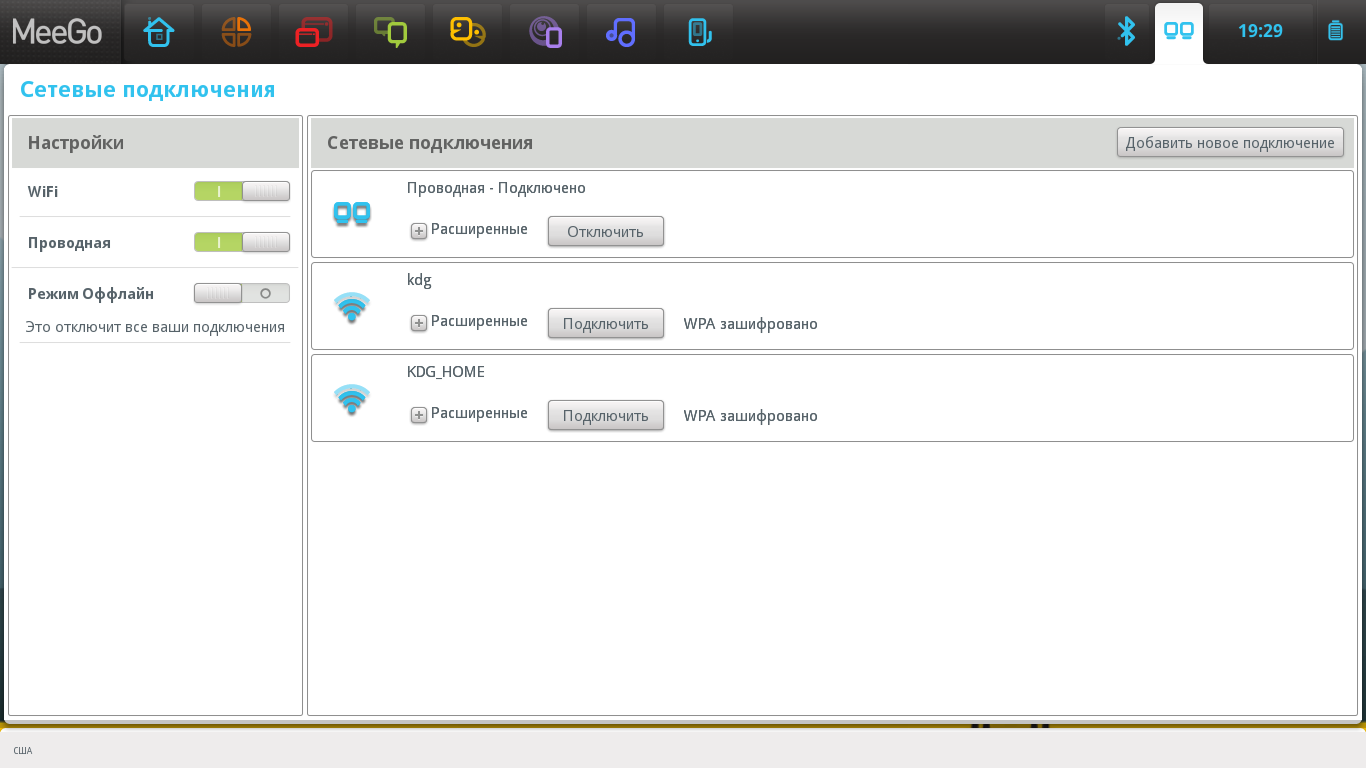This screenshot has height=768, width=1366.
Task: Click Отключить button for wired connection
Action: coord(606,231)
